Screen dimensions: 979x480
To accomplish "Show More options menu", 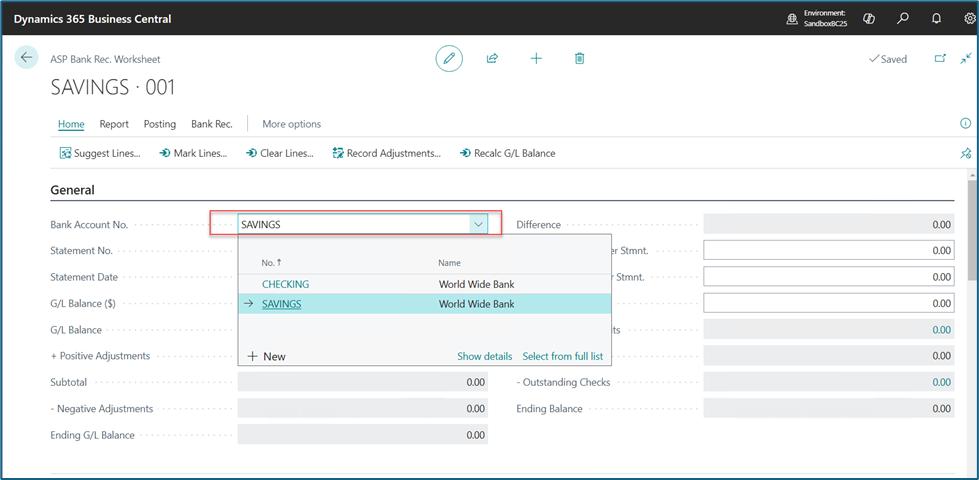I will 292,124.
